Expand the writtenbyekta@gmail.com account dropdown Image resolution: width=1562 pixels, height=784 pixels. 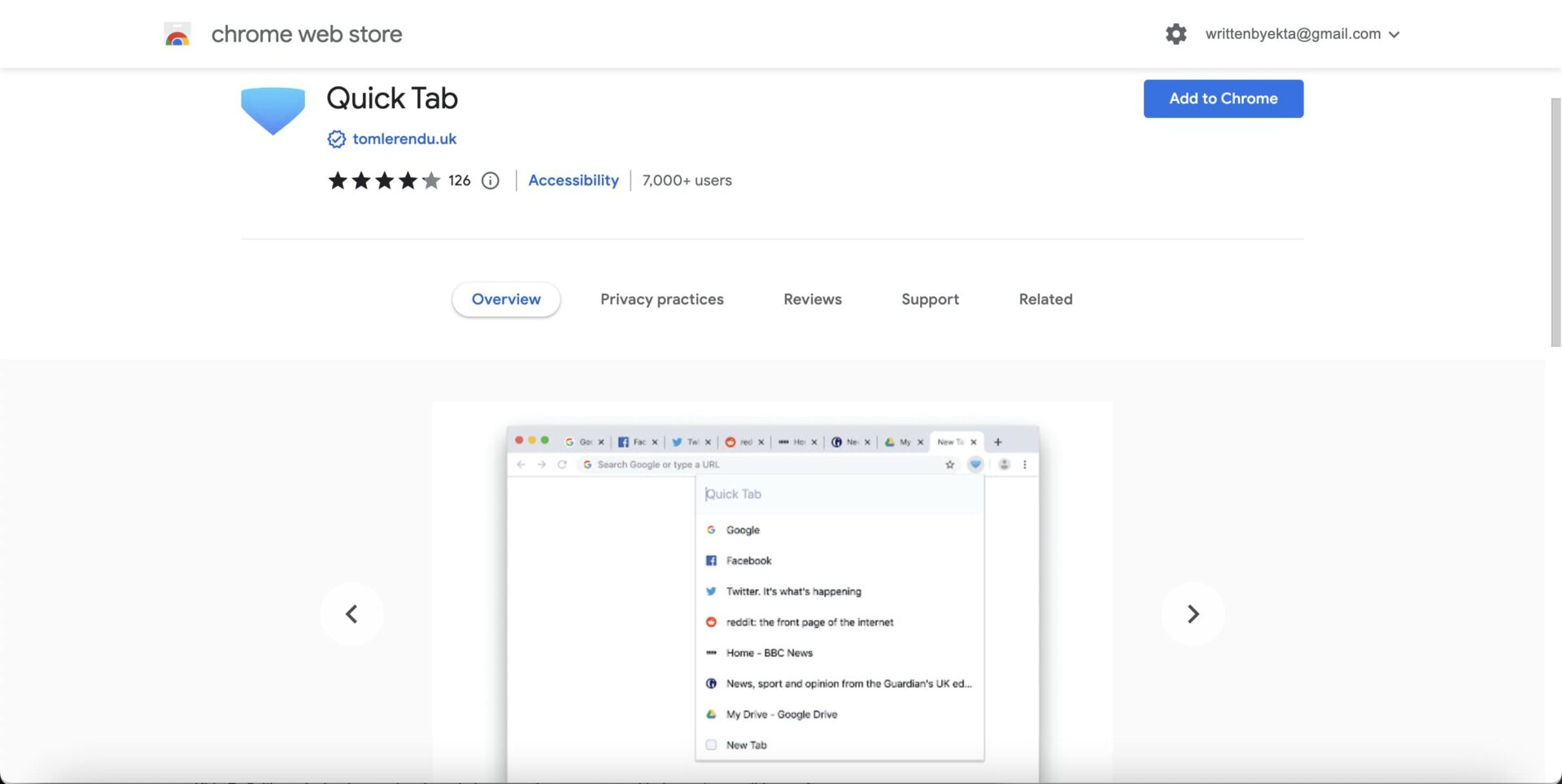coord(1302,34)
